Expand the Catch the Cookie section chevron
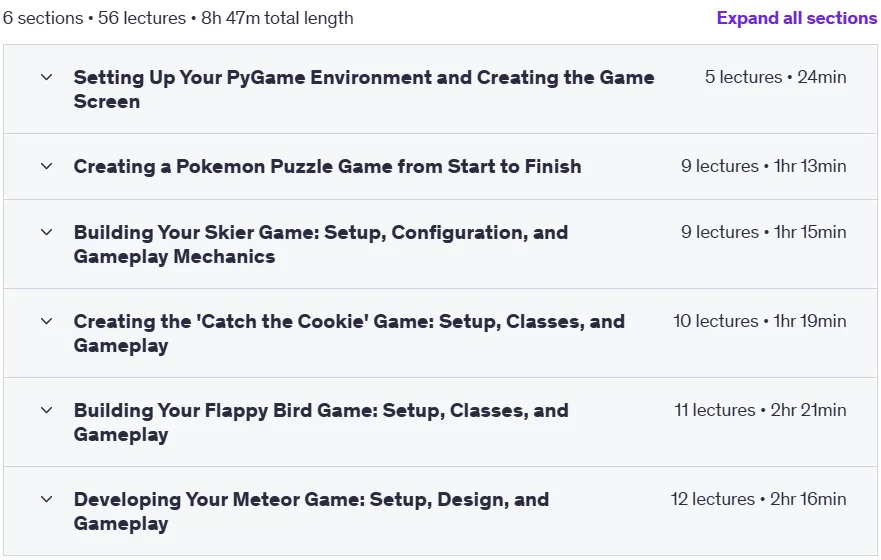The width and height of the screenshot is (881, 560). tap(47, 321)
